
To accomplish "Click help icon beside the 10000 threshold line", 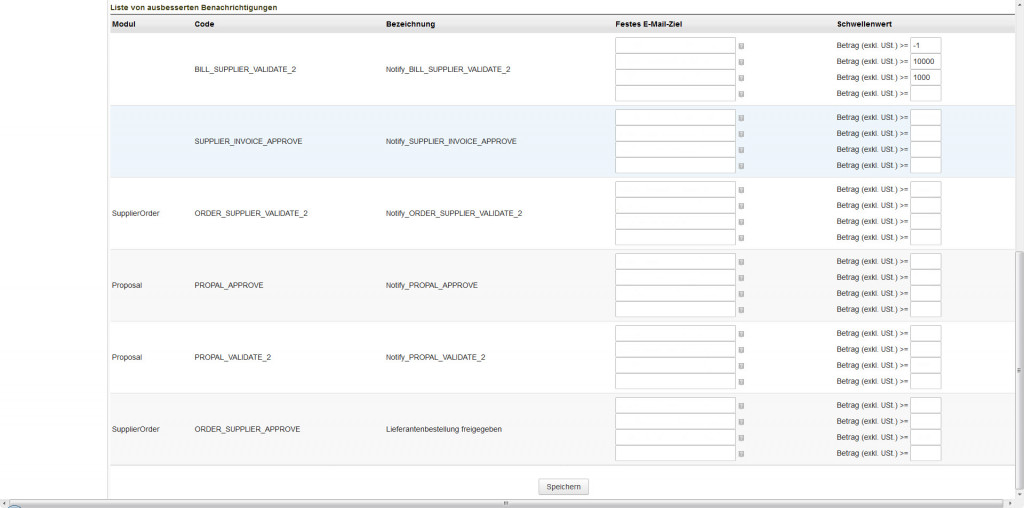I will pyautogui.click(x=741, y=62).
